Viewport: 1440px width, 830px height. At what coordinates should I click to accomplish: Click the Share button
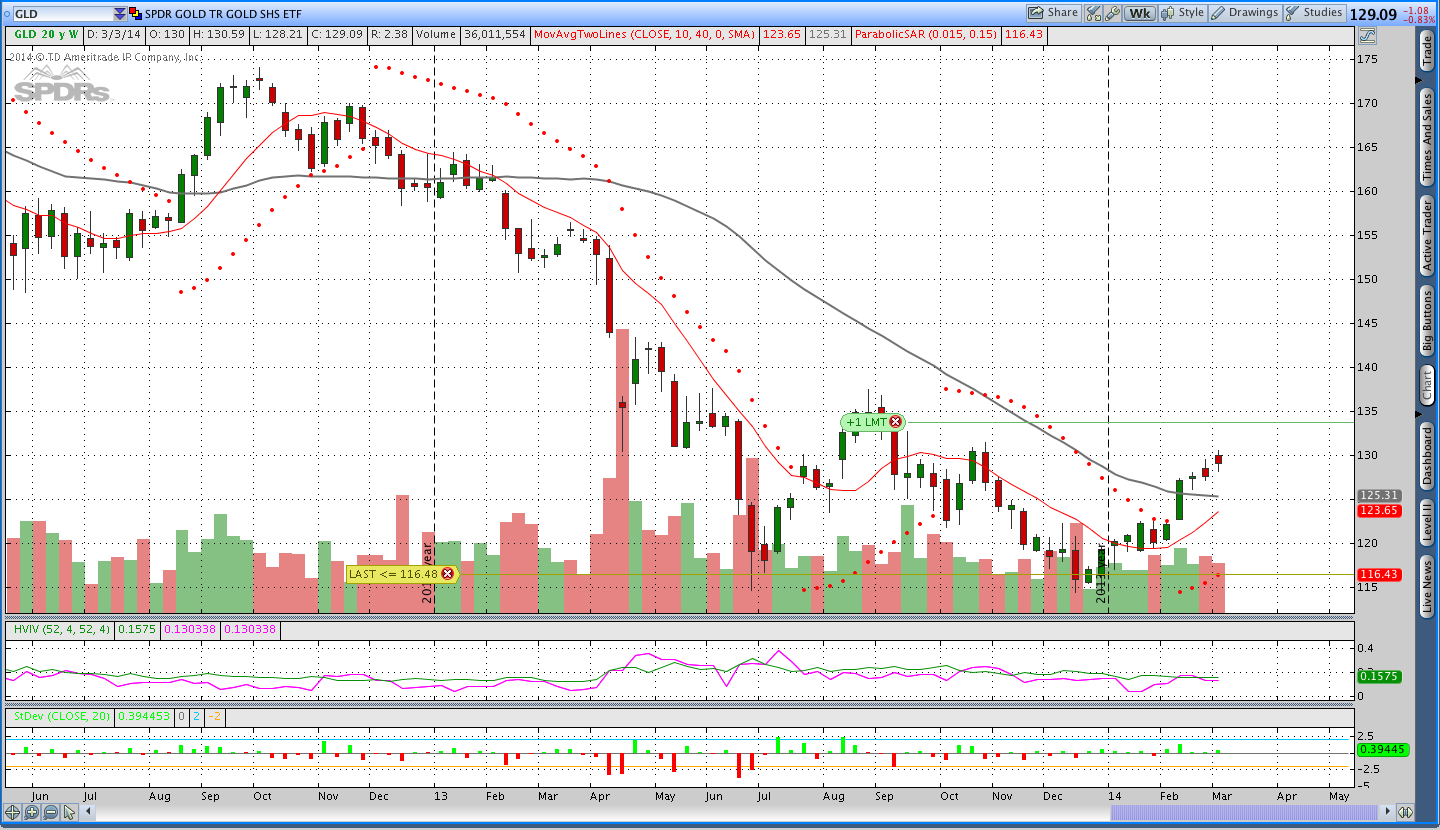point(1054,13)
